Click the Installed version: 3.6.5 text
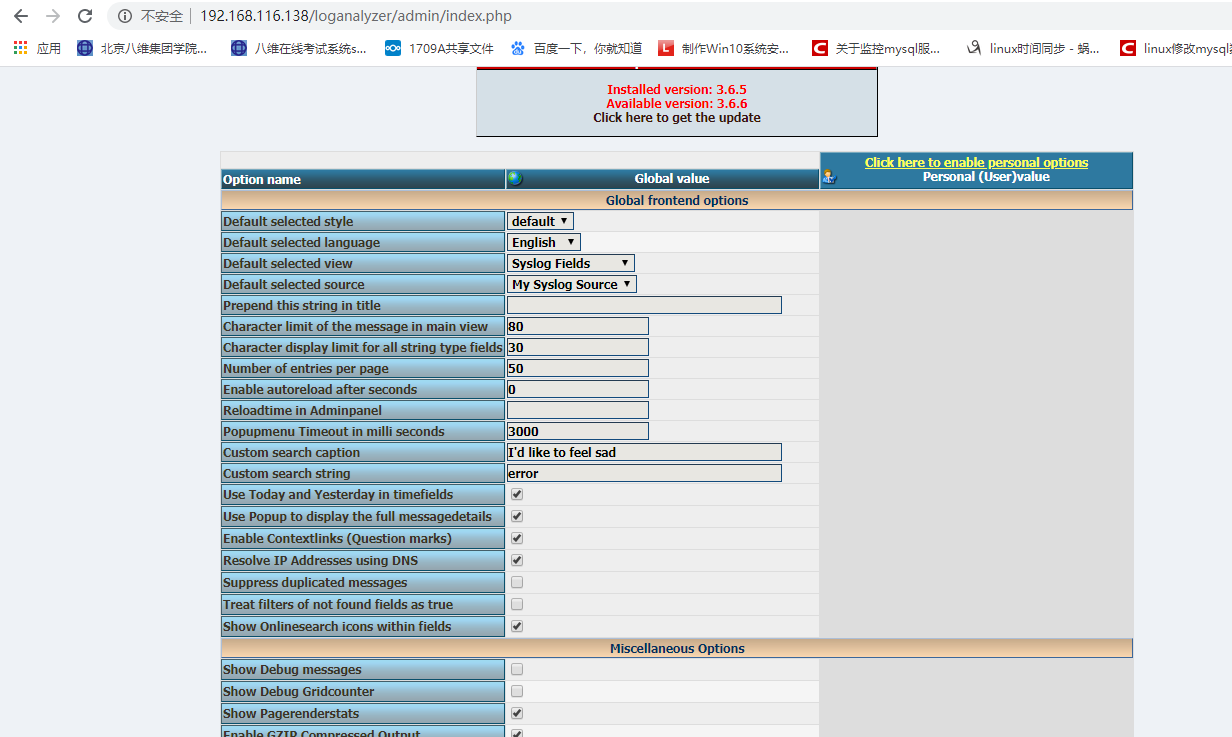 coord(677,89)
